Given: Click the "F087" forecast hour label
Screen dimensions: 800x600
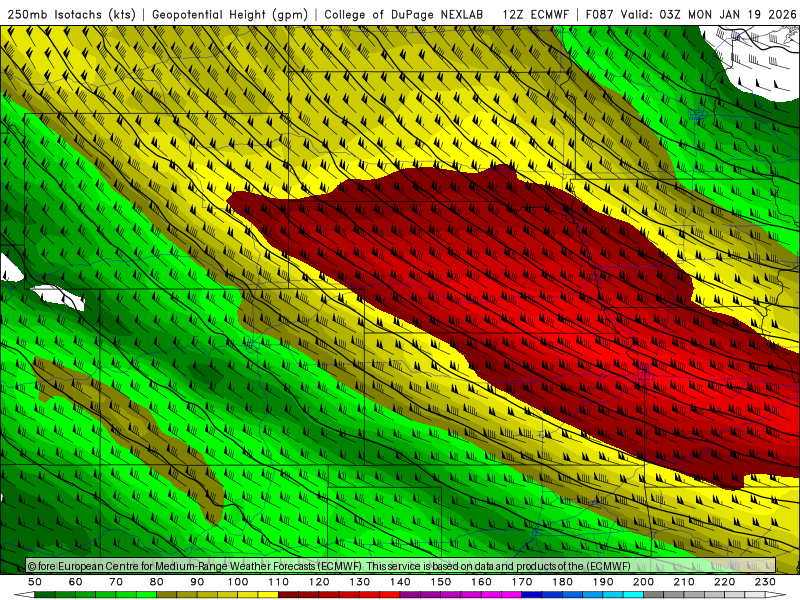Looking at the screenshot, I should 599,14.
